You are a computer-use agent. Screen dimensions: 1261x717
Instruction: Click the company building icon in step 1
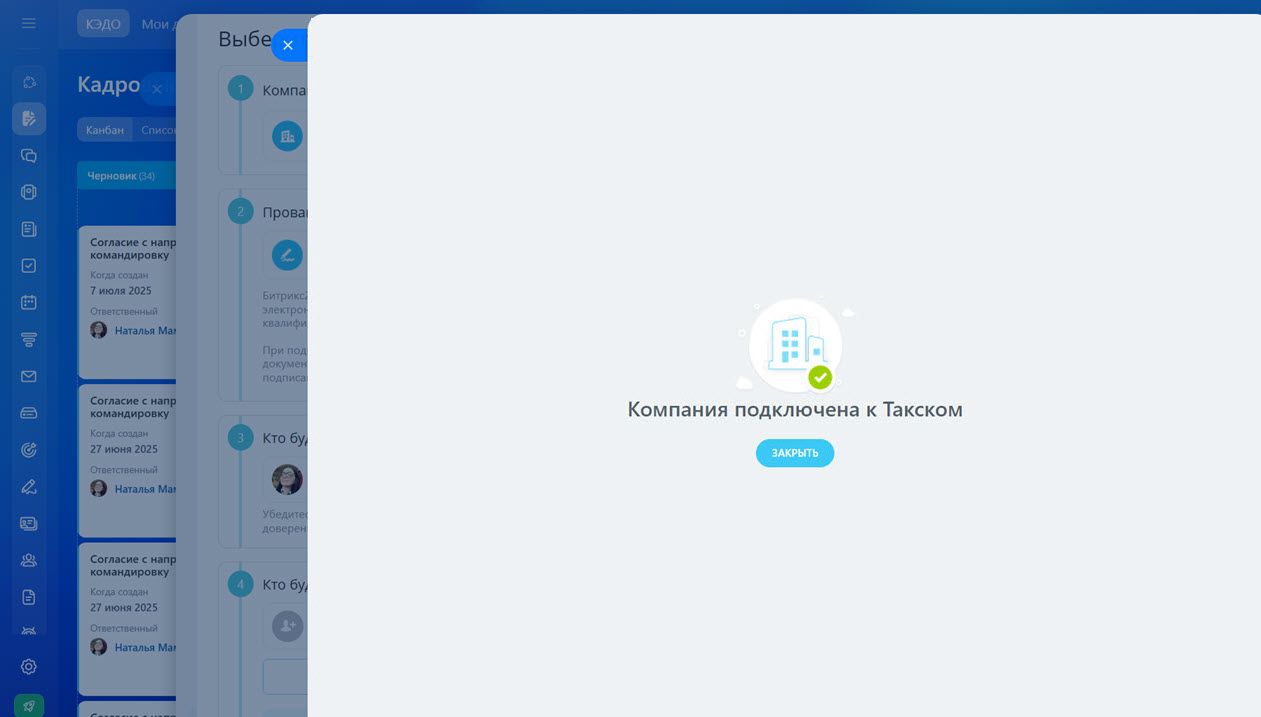click(x=288, y=136)
